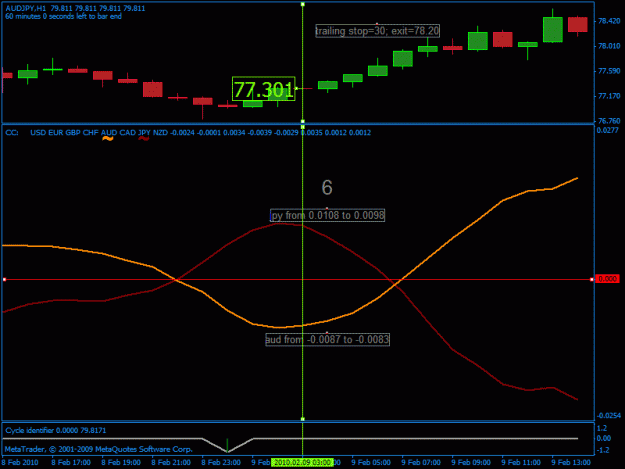This screenshot has height=469, width=625.
Task: Select the number 6 text object
Action: click(x=327, y=187)
